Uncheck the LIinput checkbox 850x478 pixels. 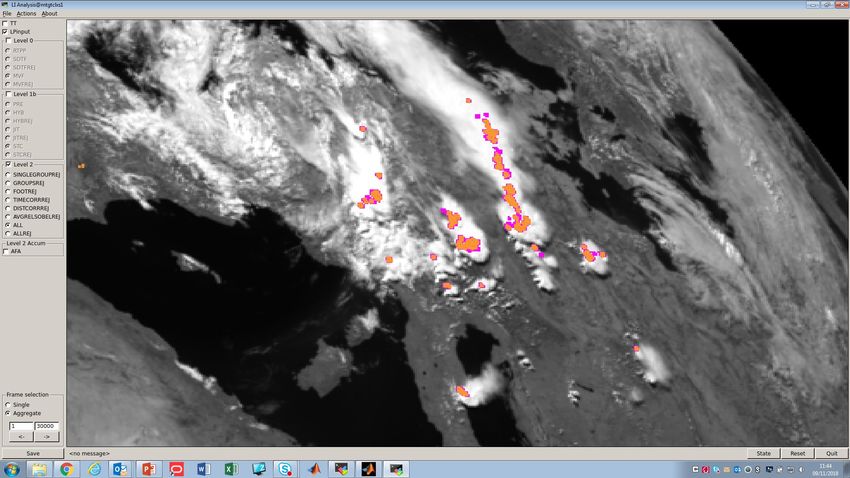coord(6,31)
